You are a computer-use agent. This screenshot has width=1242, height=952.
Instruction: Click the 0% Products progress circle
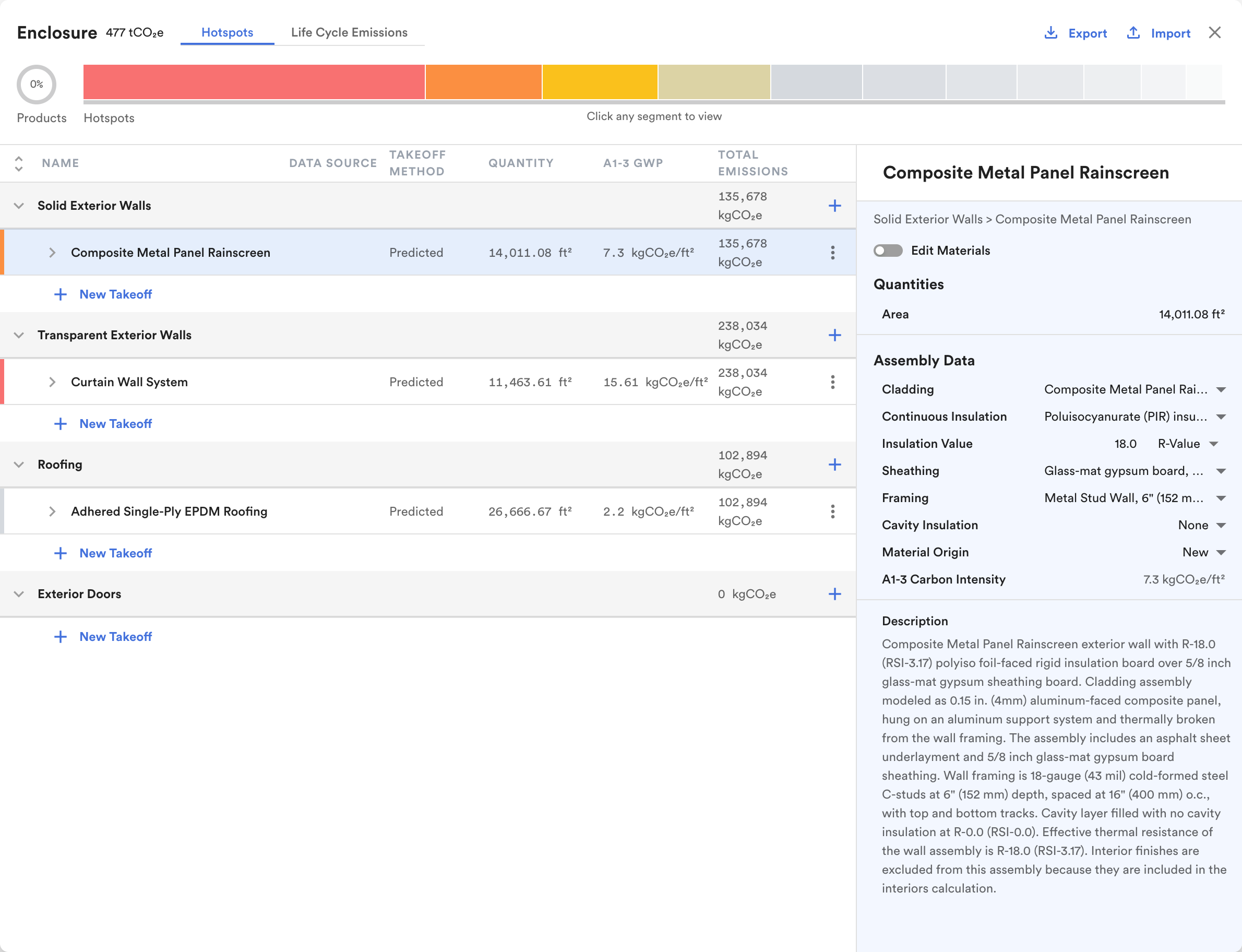[36, 85]
